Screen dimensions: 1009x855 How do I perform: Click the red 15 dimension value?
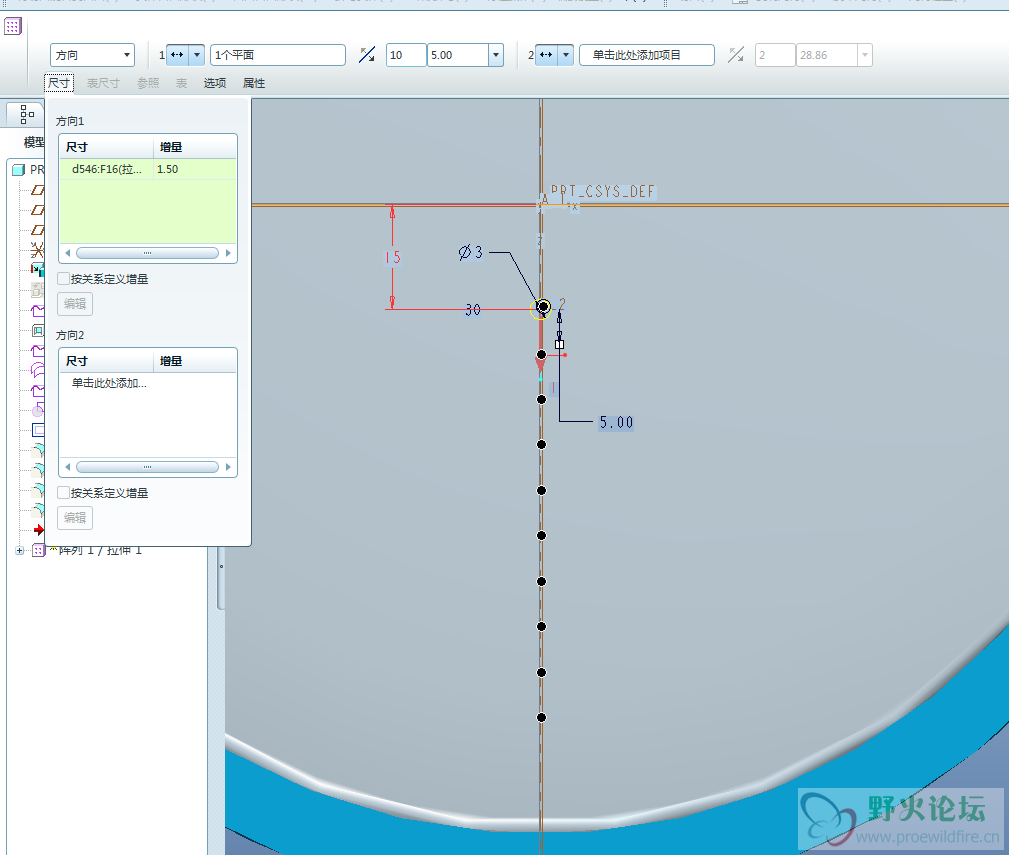pyautogui.click(x=393, y=257)
